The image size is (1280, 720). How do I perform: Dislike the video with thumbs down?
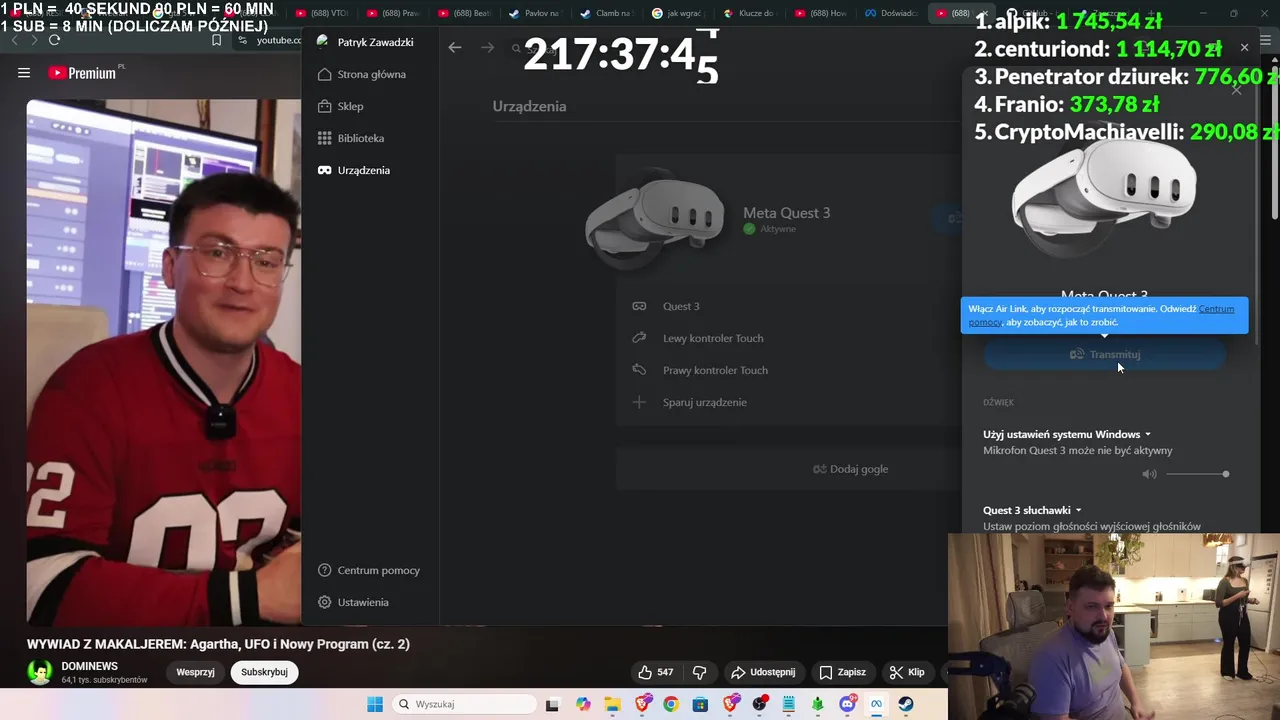click(x=699, y=672)
